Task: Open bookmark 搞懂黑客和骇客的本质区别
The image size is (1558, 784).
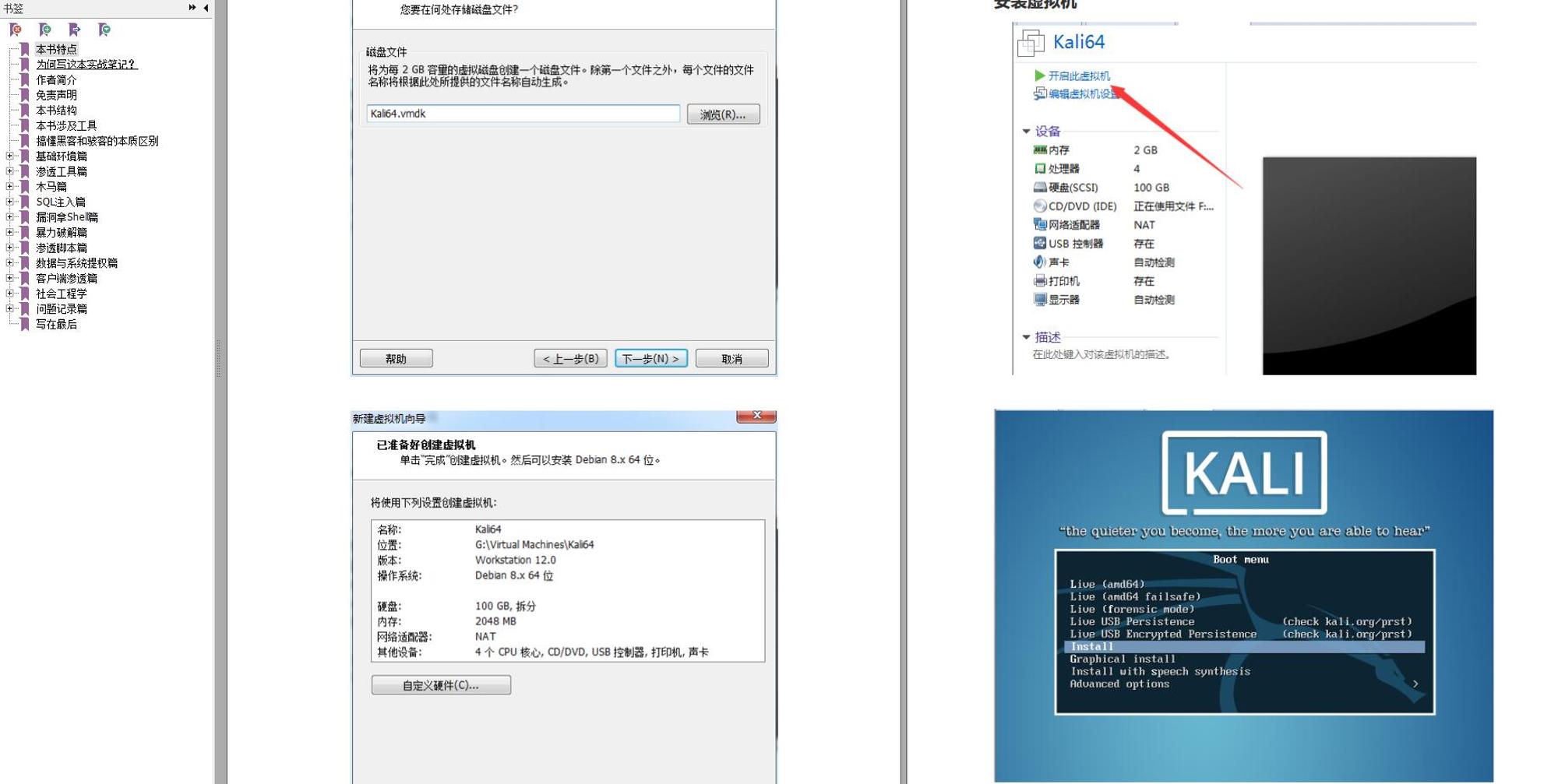Action: point(97,141)
